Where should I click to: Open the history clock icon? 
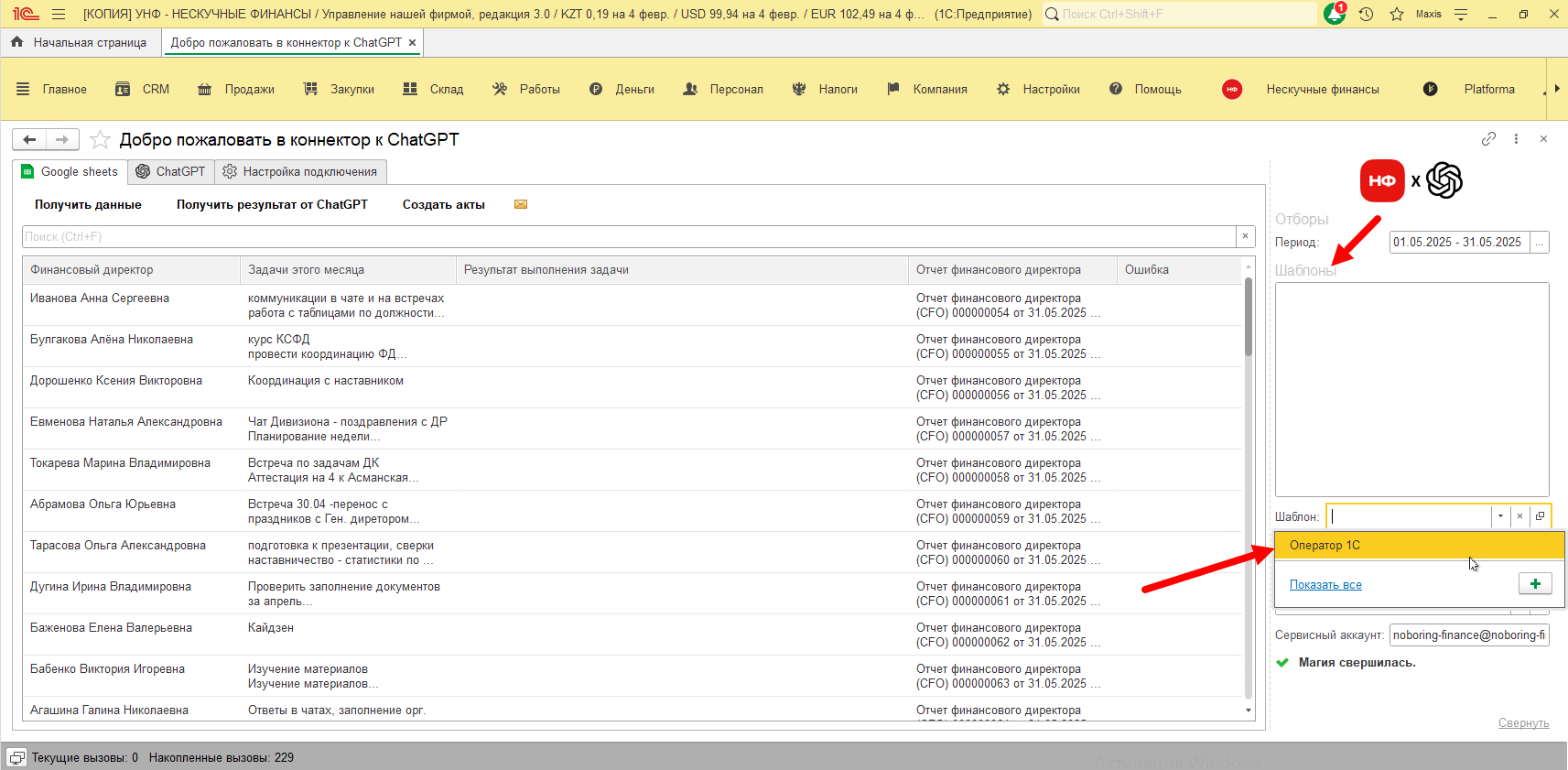[x=1366, y=15]
